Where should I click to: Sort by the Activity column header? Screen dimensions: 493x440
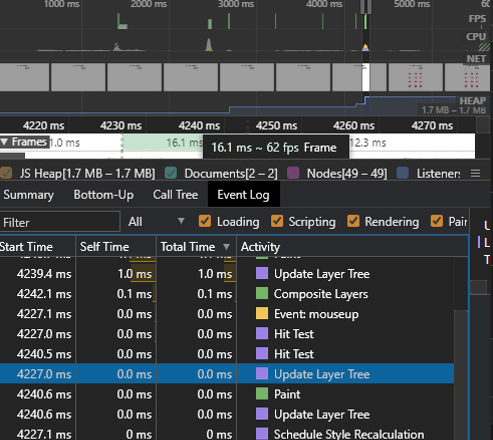353,247
